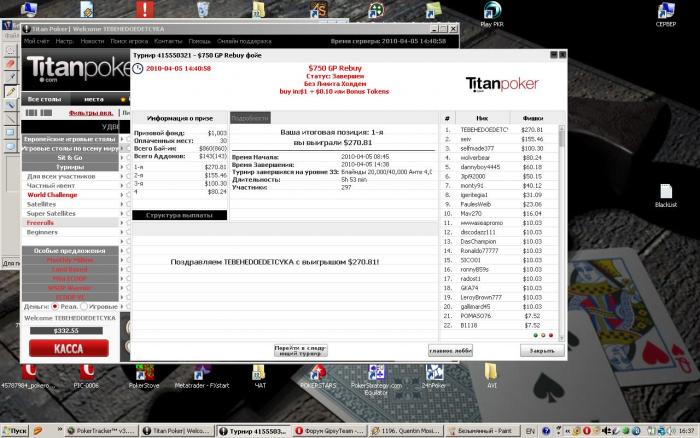Open the POKERSTARS desktop shortcut
The width and height of the screenshot is (700, 438).
pyautogui.click(x=318, y=376)
